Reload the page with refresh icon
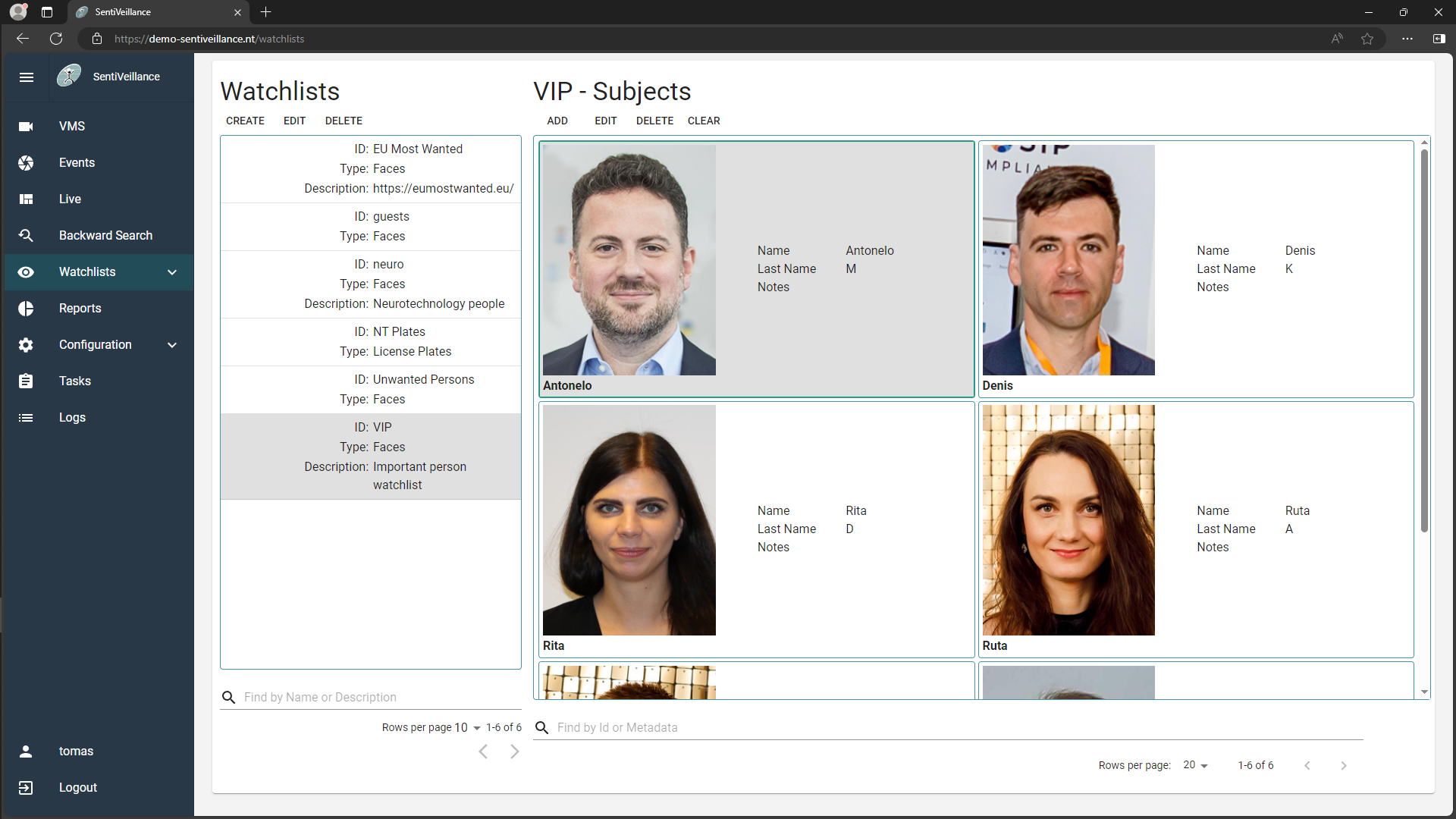 [56, 39]
